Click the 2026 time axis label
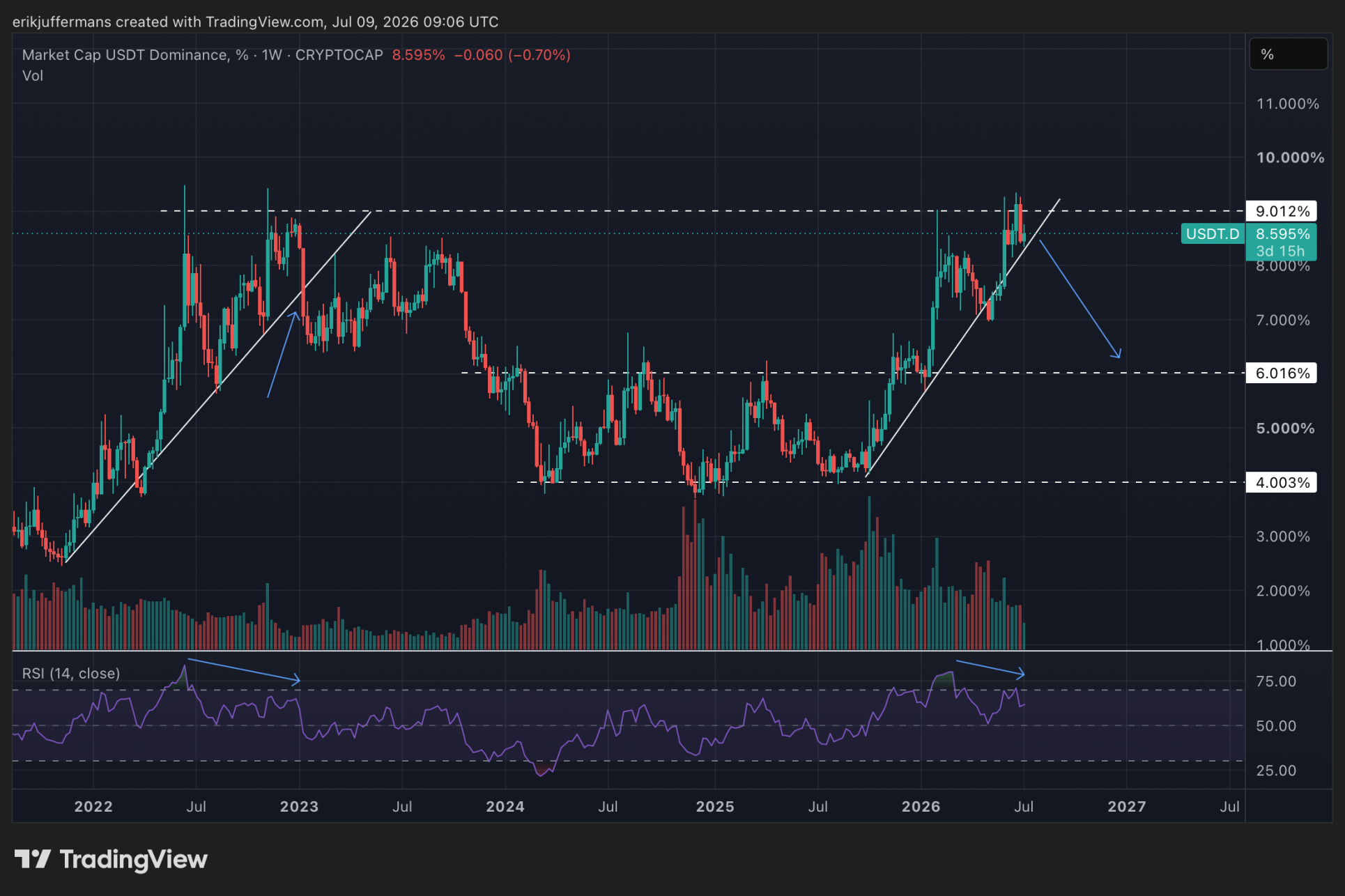This screenshot has height=896, width=1345. click(921, 807)
